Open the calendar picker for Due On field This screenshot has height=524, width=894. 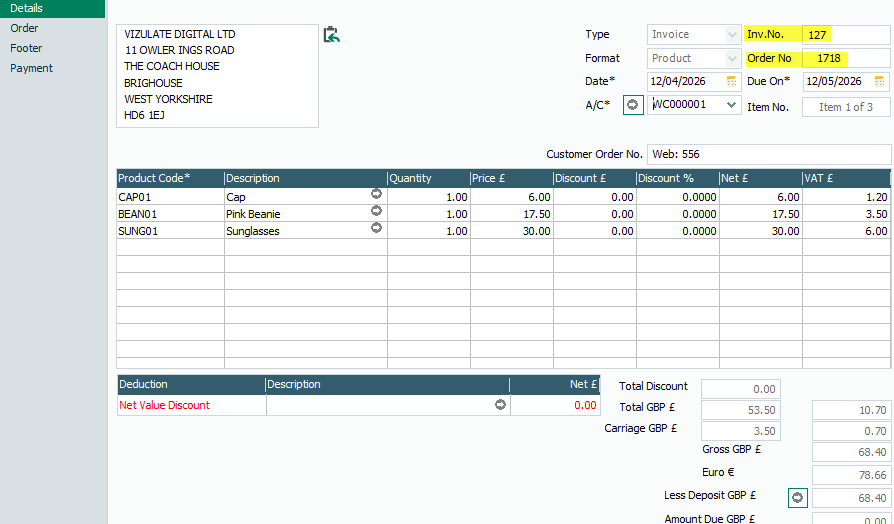pos(880,81)
